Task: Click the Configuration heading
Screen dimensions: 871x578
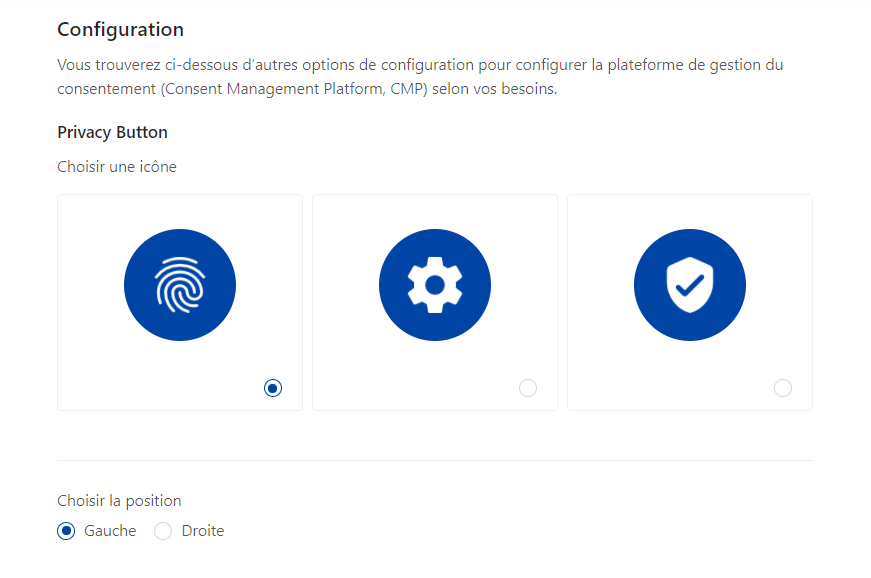Action: coord(121,29)
